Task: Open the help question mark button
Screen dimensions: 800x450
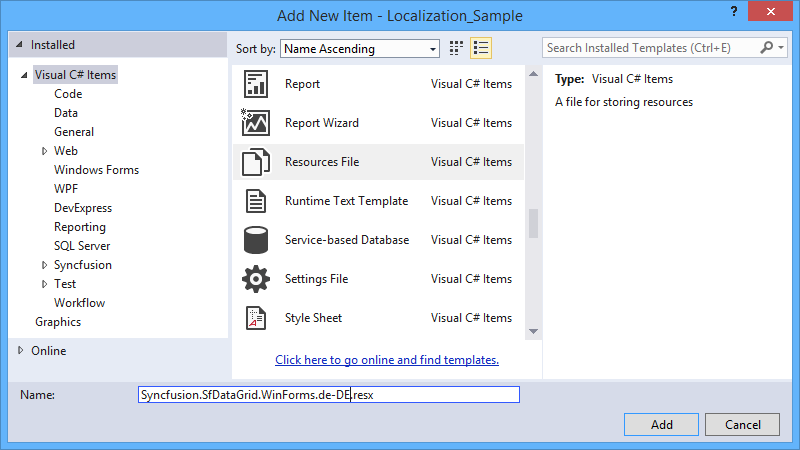Action: tap(734, 11)
